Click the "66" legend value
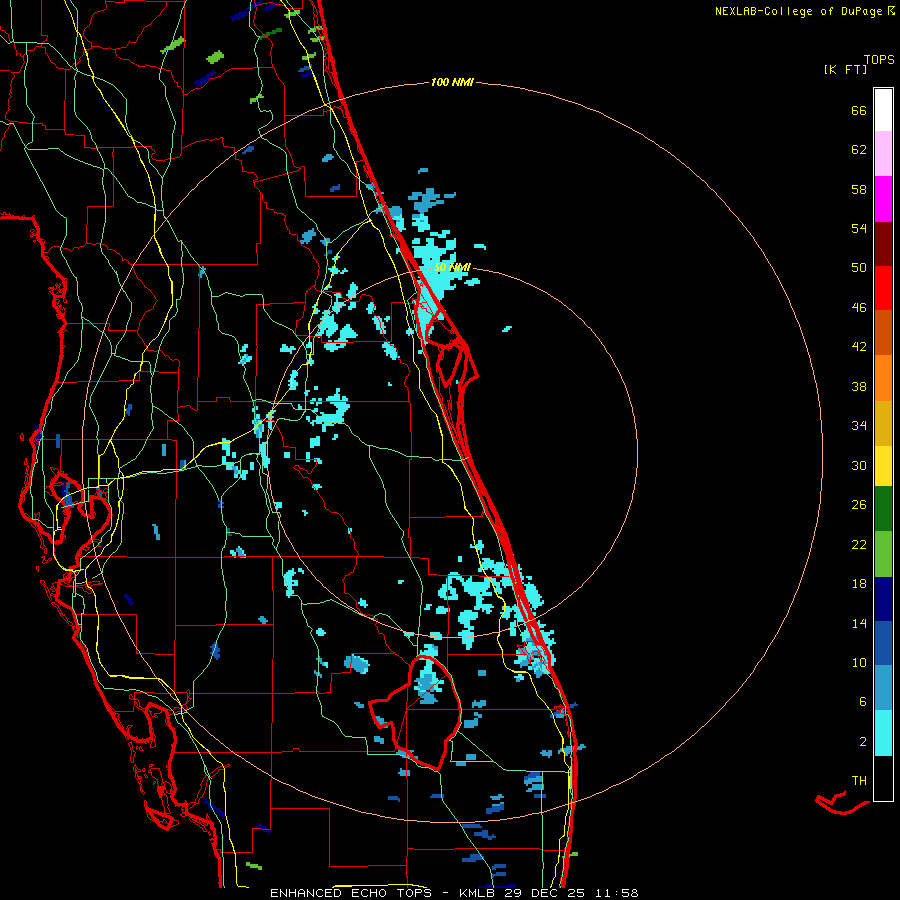Screen dimensions: 900x900 click(859, 111)
